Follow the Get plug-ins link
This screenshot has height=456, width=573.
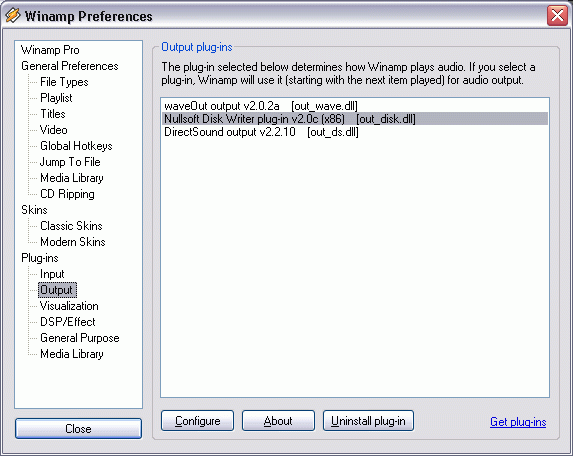point(518,422)
